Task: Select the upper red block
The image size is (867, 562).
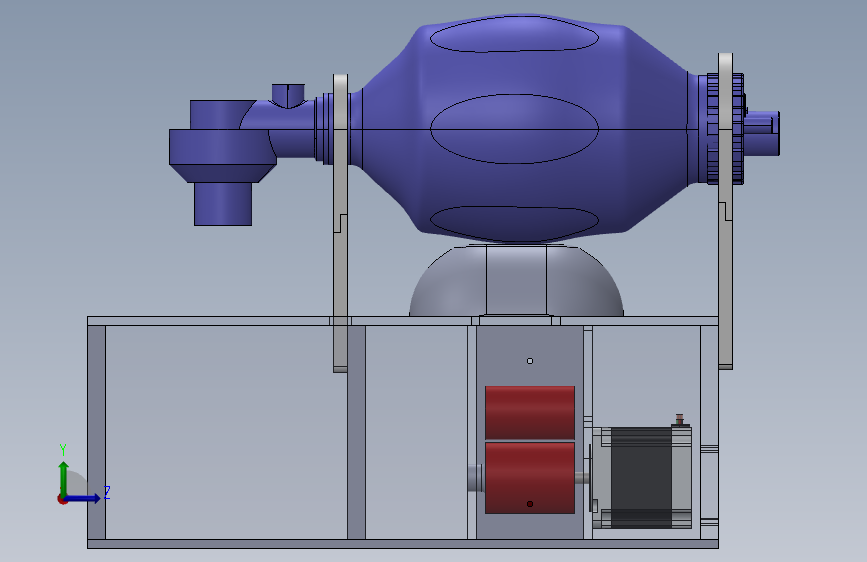Action: click(x=530, y=413)
